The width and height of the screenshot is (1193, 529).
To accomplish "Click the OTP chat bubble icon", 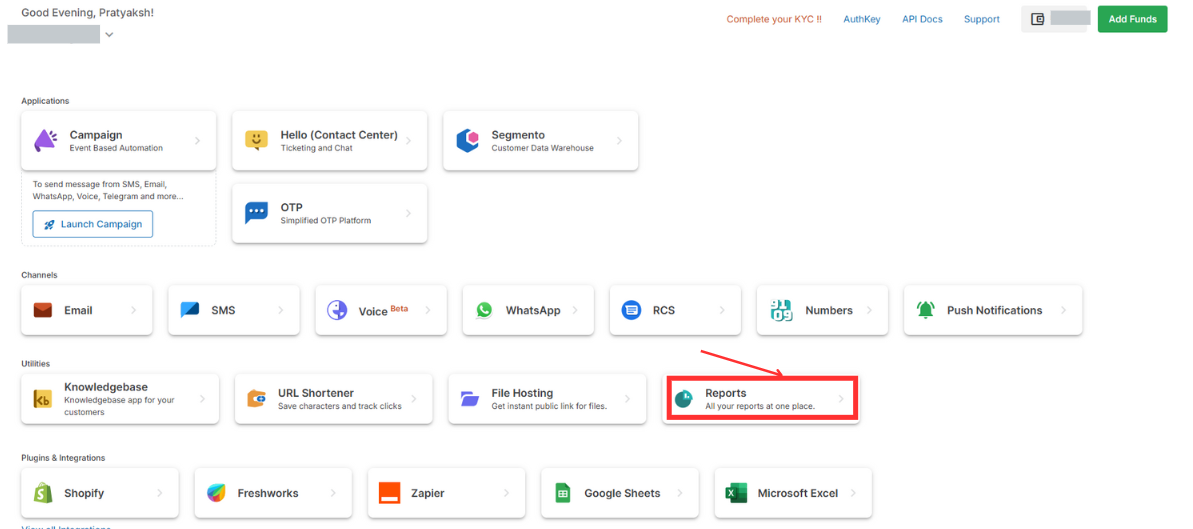I will [256, 212].
